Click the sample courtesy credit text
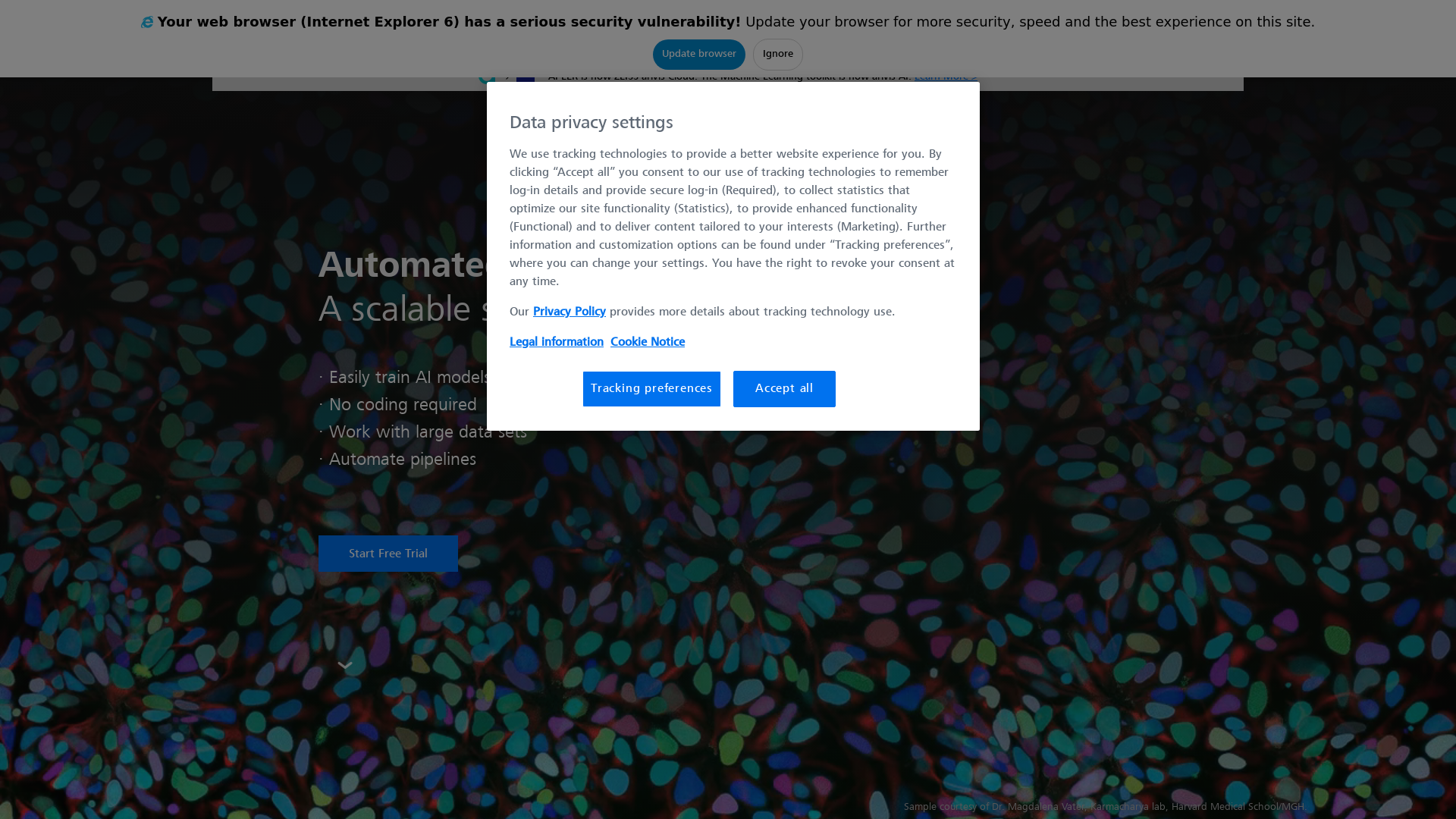Image resolution: width=1456 pixels, height=819 pixels. 1103,807
